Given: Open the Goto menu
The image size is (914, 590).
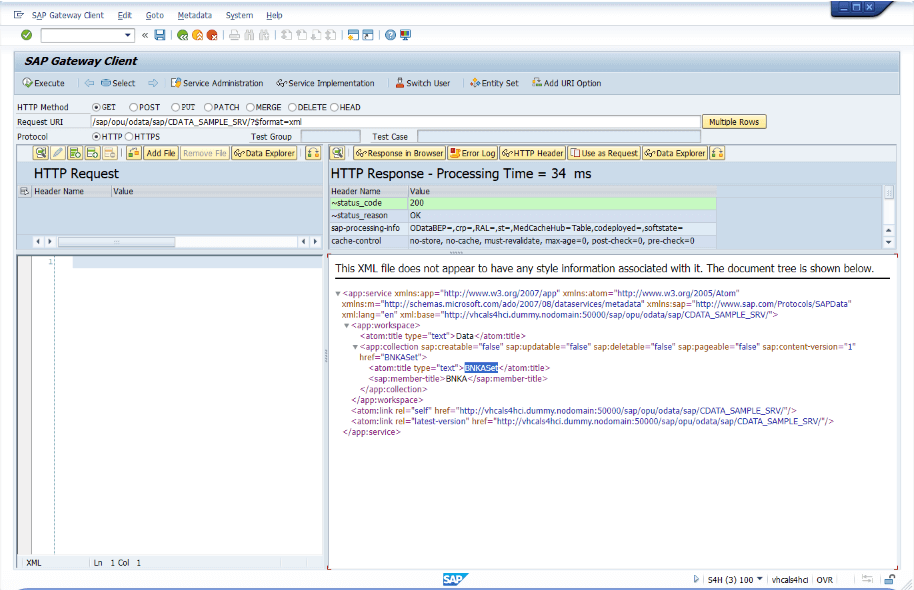Looking at the screenshot, I should click(154, 16).
